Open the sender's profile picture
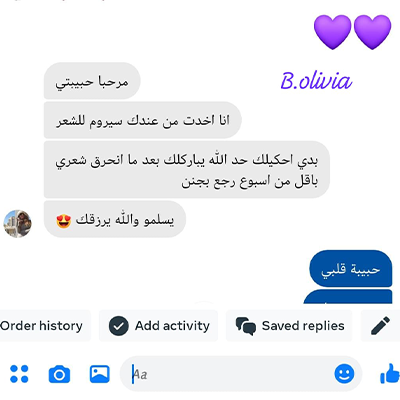The height and width of the screenshot is (400, 400). [17, 223]
